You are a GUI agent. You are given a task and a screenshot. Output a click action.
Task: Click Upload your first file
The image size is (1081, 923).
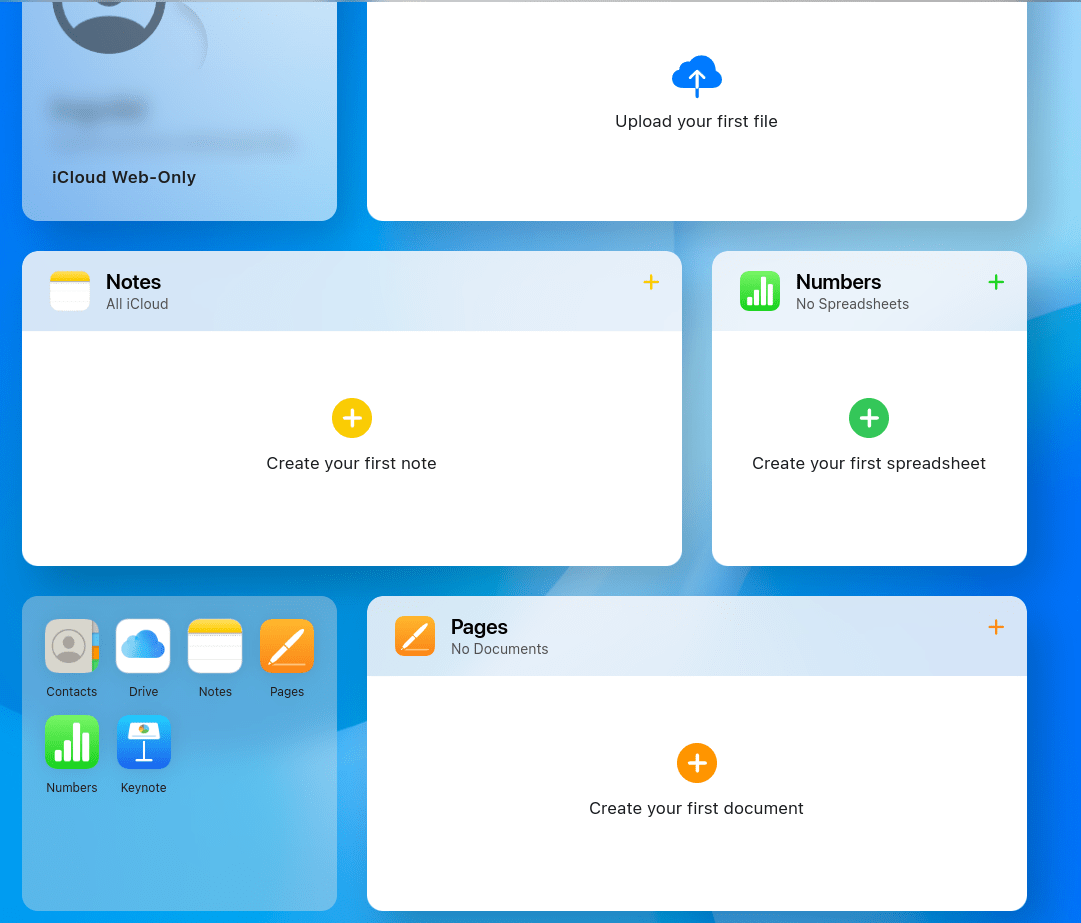[696, 121]
